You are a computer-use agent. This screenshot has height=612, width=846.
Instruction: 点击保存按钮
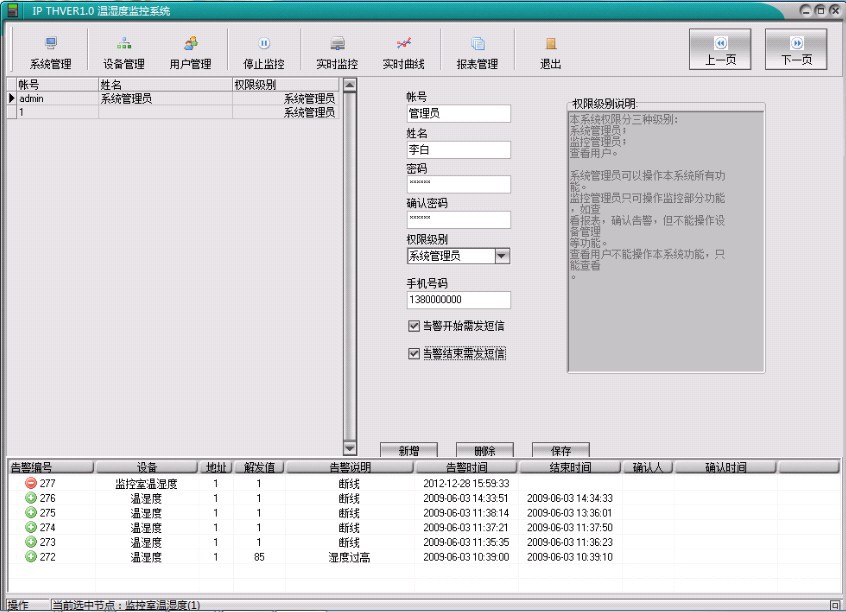pyautogui.click(x=560, y=448)
